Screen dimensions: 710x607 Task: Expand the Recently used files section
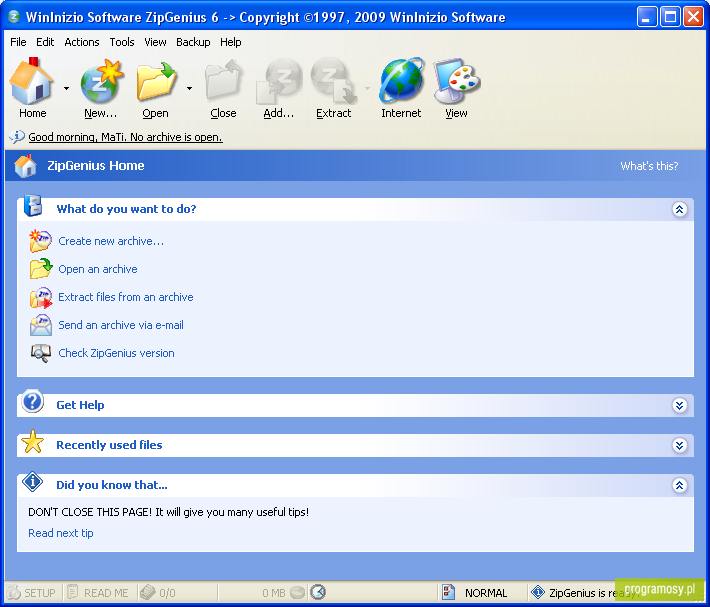(679, 445)
